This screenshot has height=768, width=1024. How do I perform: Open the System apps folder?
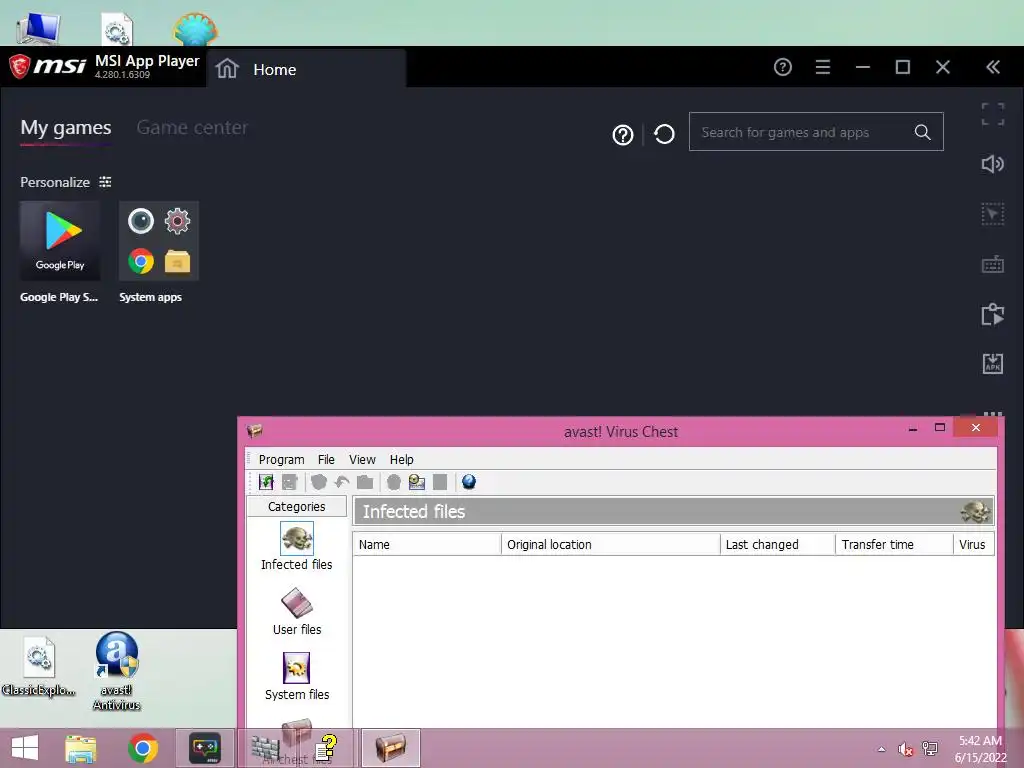[159, 240]
